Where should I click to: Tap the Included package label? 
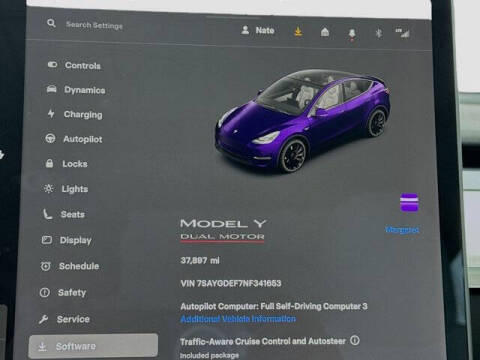tap(209, 355)
